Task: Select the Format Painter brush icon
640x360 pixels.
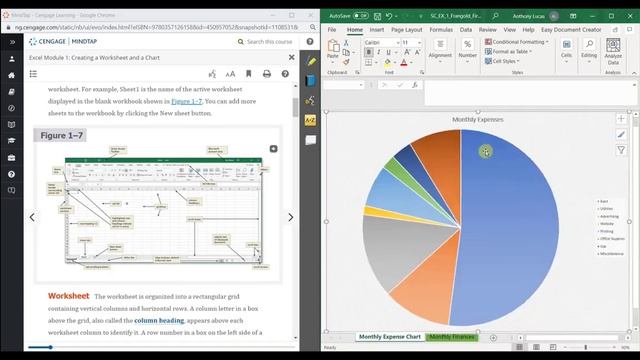Action: tap(346, 62)
